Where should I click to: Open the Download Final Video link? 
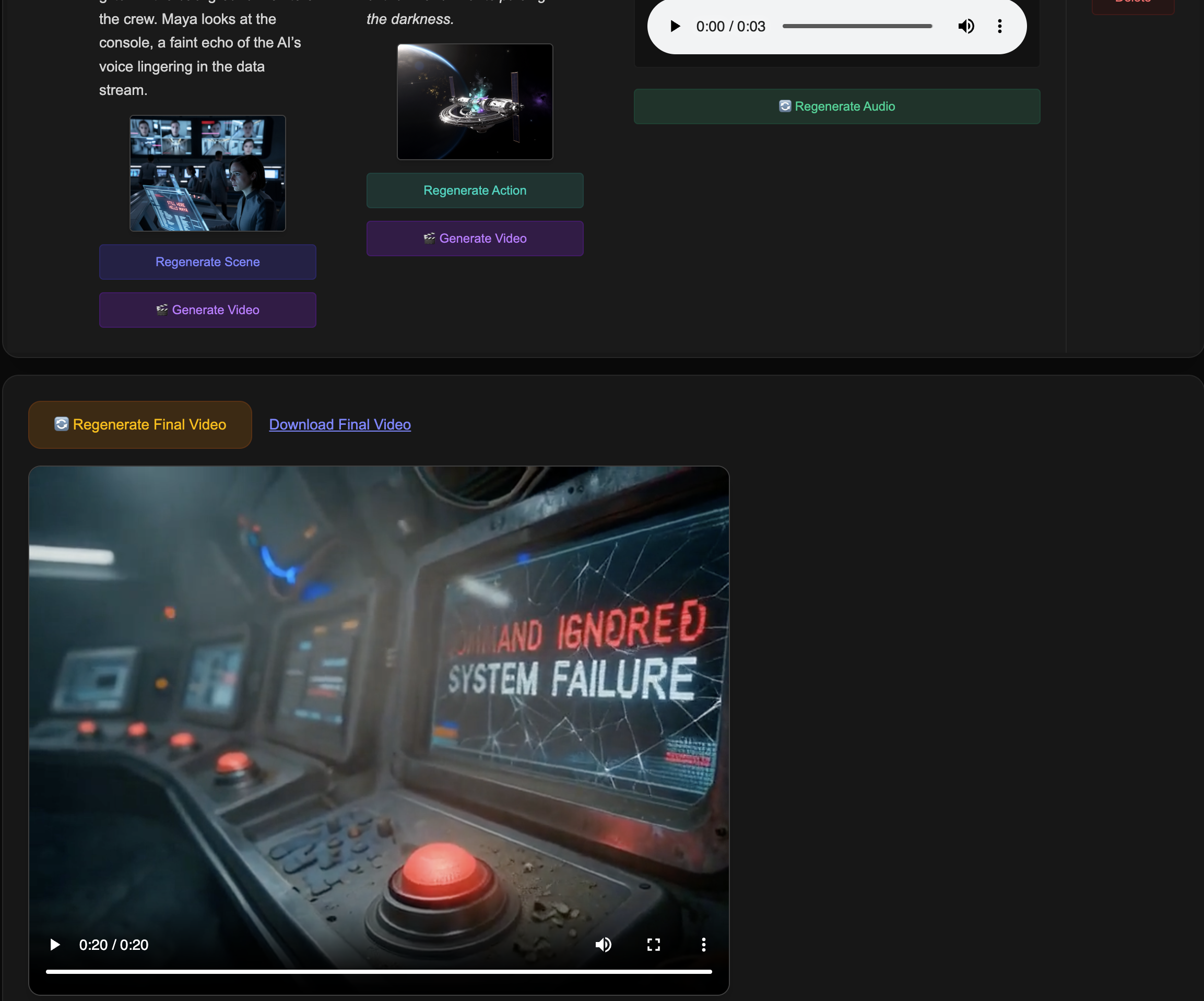click(x=340, y=425)
